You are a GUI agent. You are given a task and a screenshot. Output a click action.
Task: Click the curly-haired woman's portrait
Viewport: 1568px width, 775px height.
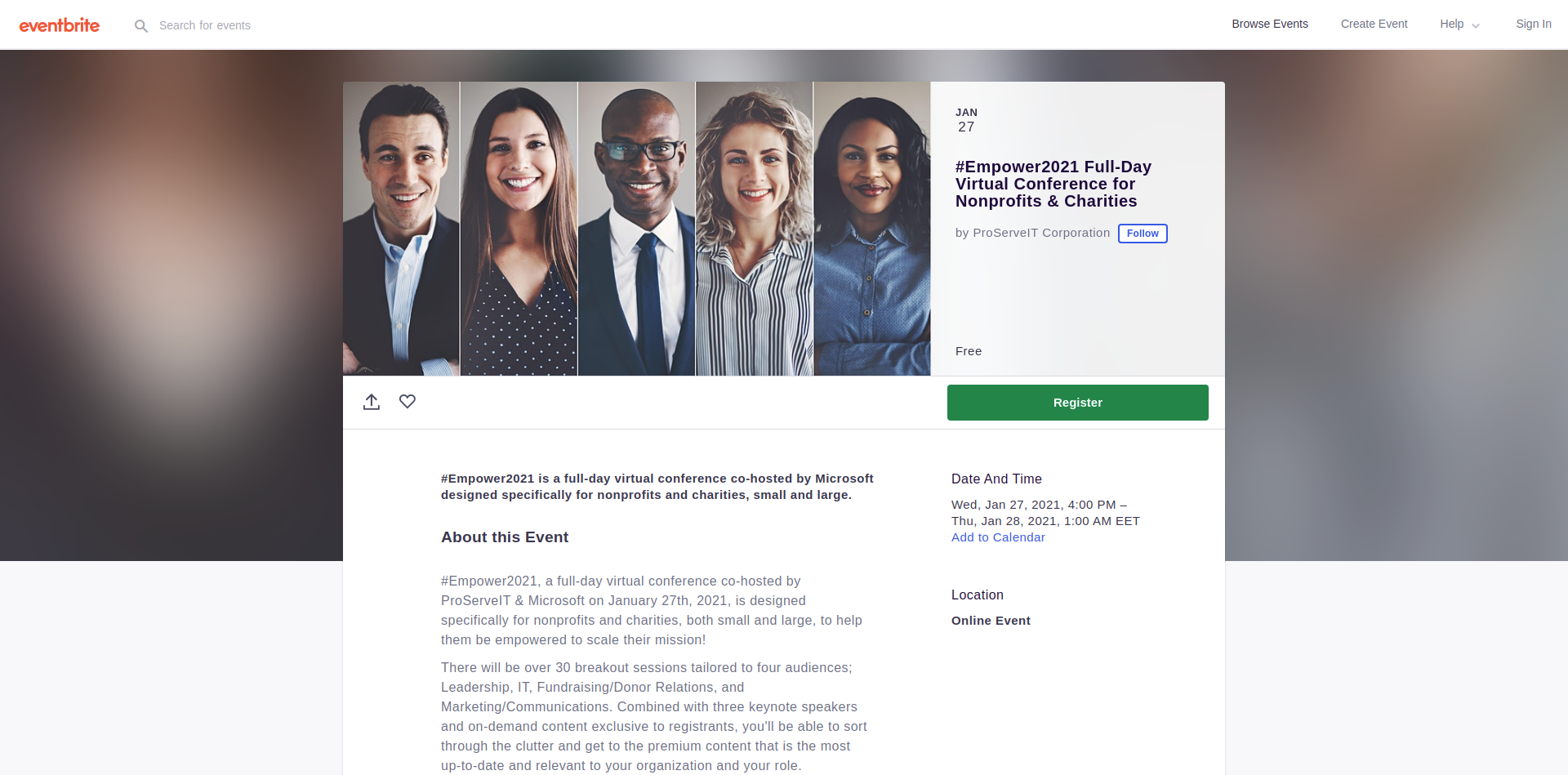pos(755,229)
